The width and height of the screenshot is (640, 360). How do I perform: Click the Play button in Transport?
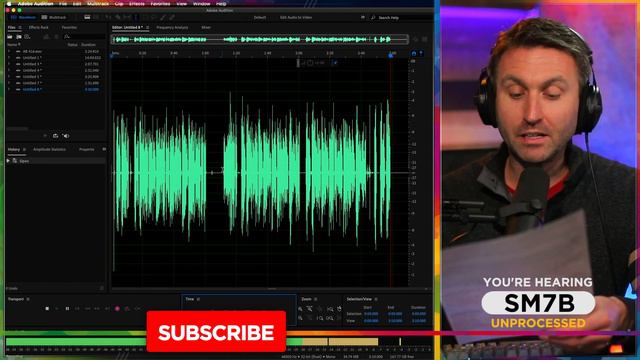click(x=57, y=309)
